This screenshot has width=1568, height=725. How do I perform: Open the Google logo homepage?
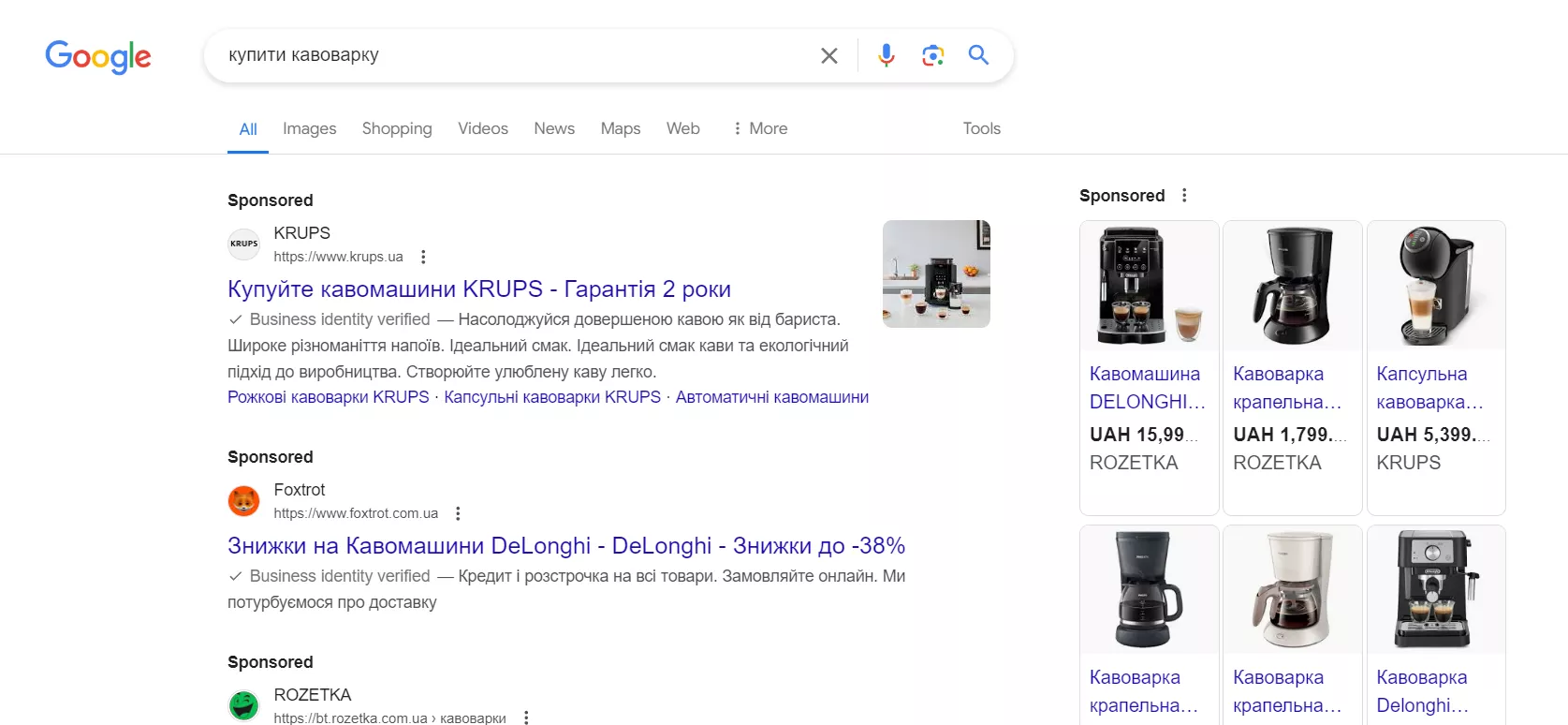pos(98,56)
